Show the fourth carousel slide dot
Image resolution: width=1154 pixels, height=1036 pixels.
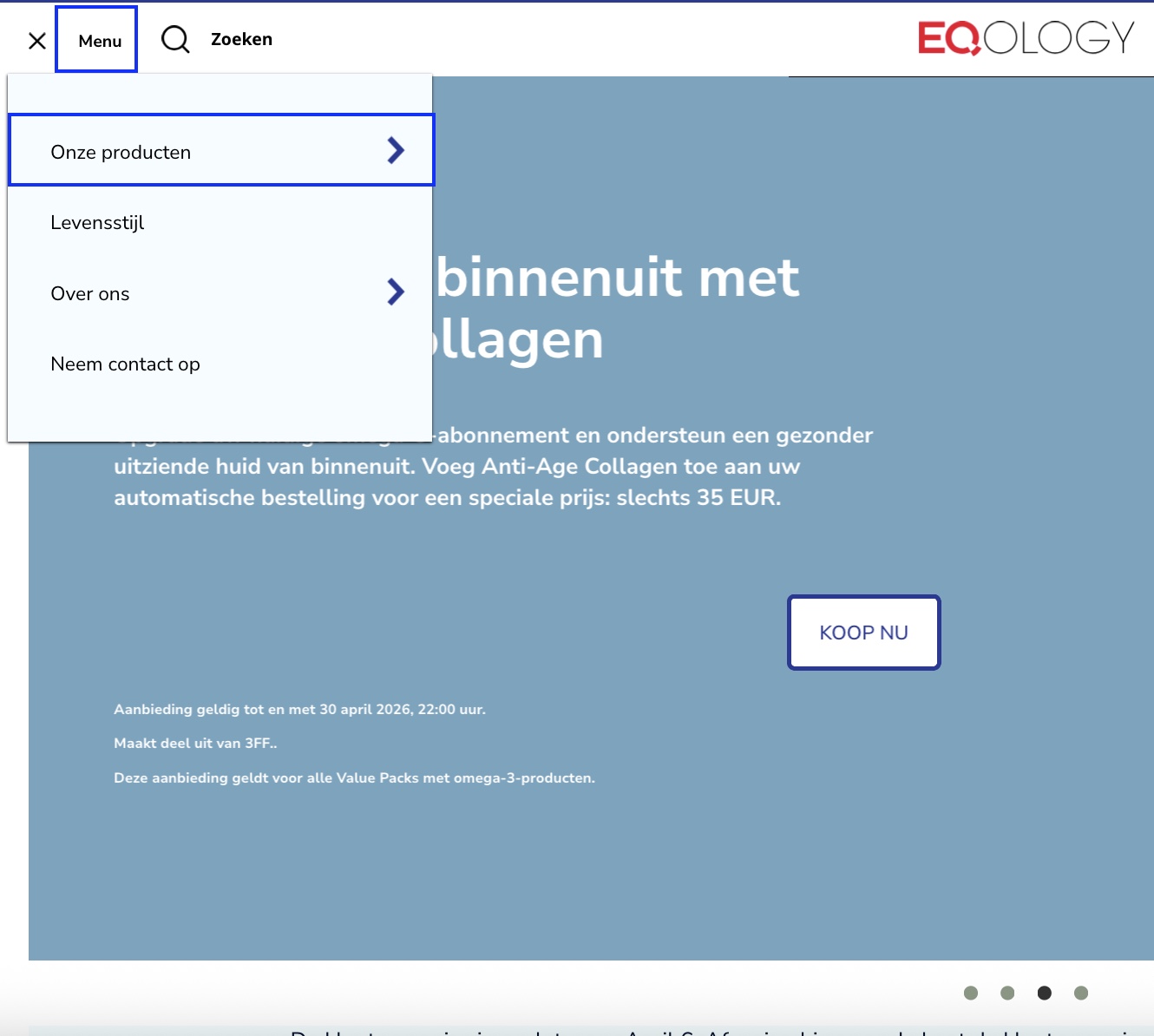(x=1081, y=993)
